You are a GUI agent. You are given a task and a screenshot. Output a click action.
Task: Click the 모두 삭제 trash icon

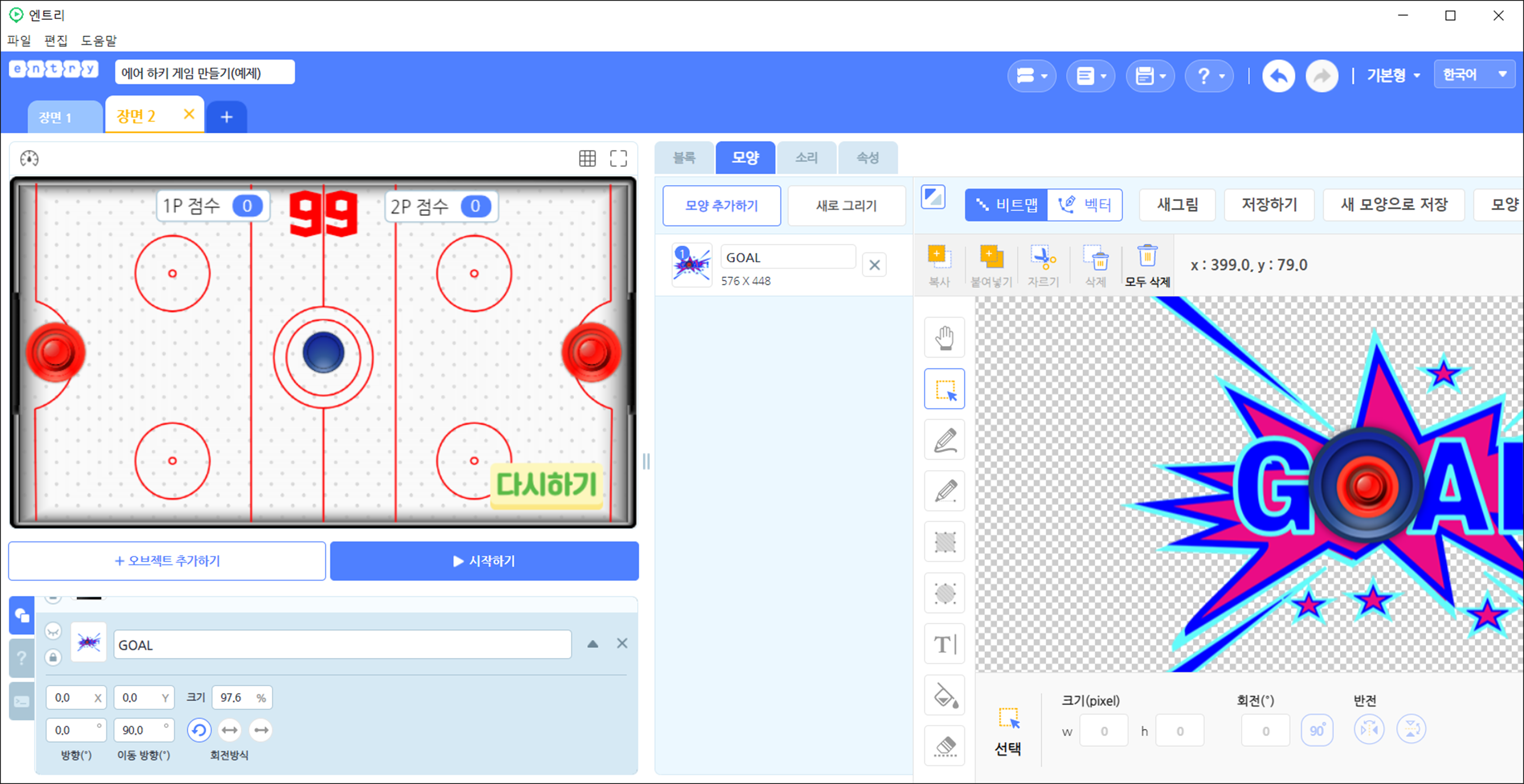(1147, 266)
